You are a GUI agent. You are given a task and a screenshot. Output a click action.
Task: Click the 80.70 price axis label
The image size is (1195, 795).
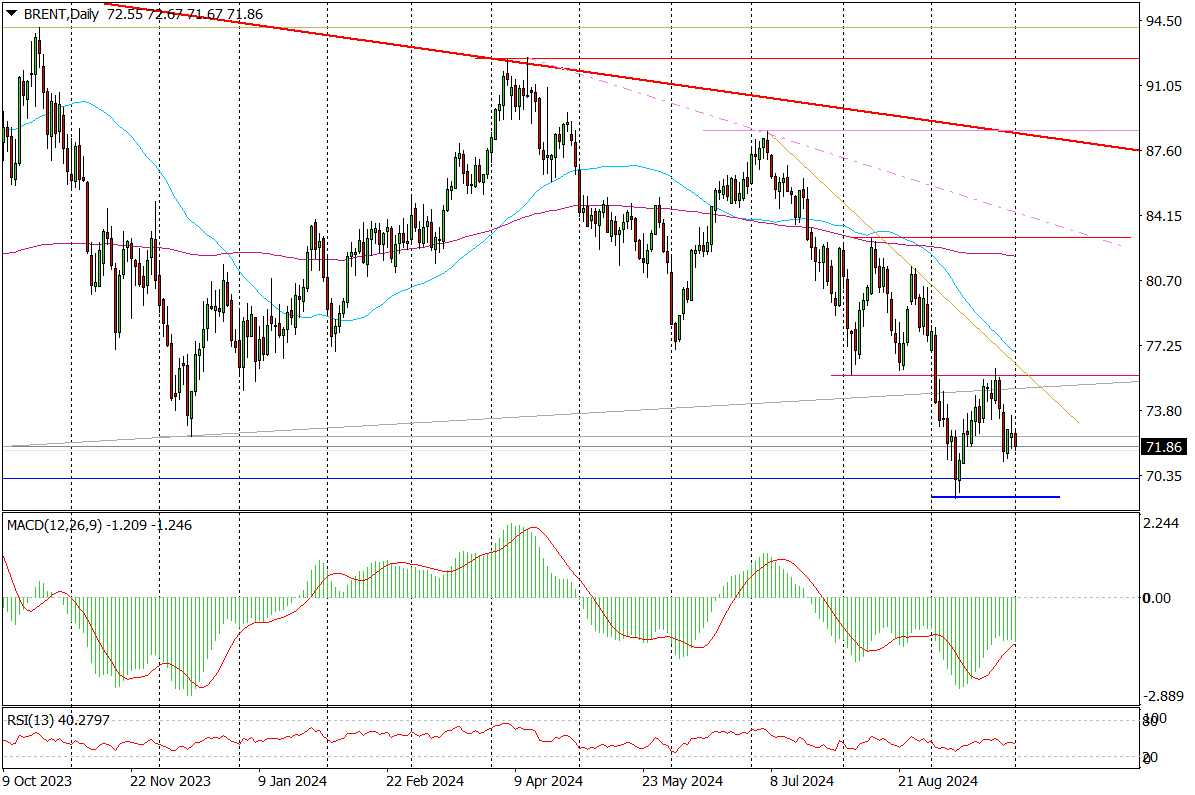(1164, 281)
